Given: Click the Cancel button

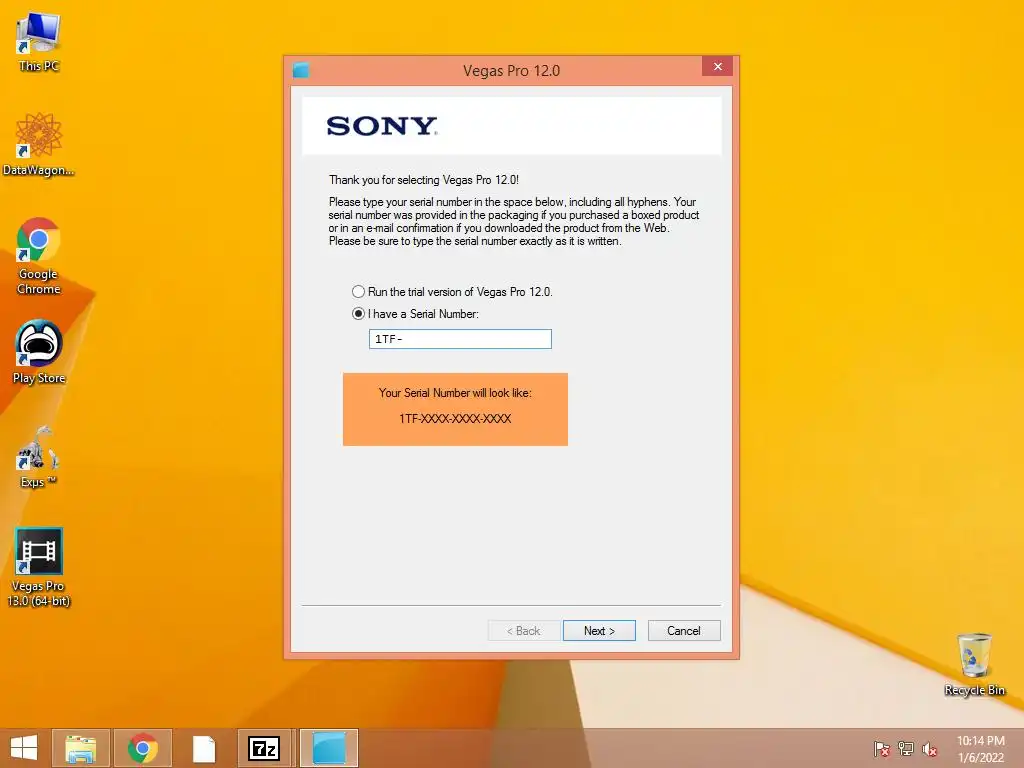Looking at the screenshot, I should pos(684,631).
